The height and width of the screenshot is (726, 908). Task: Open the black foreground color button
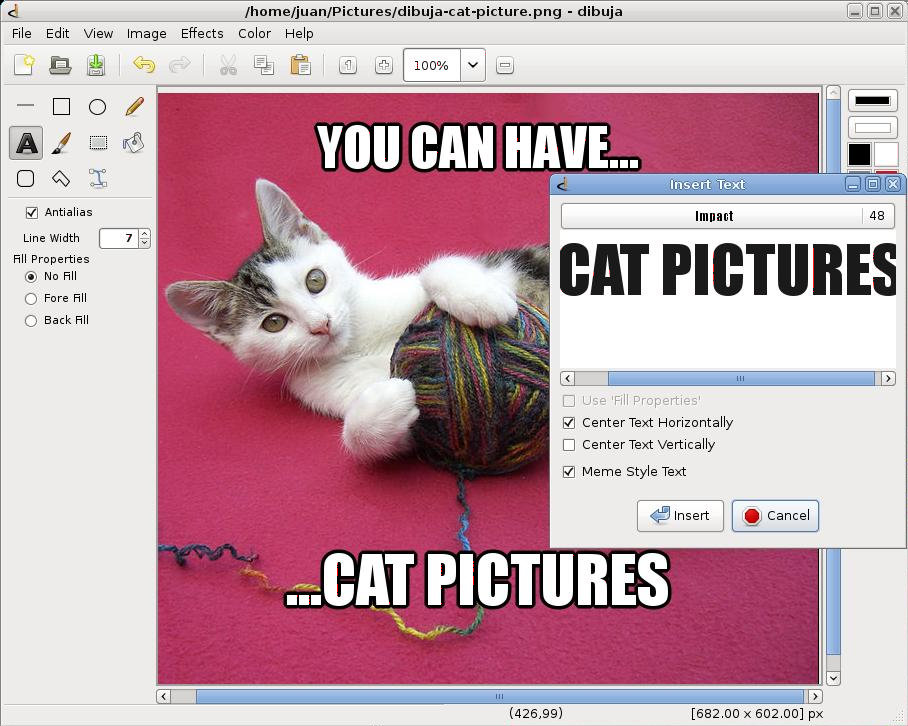point(873,101)
